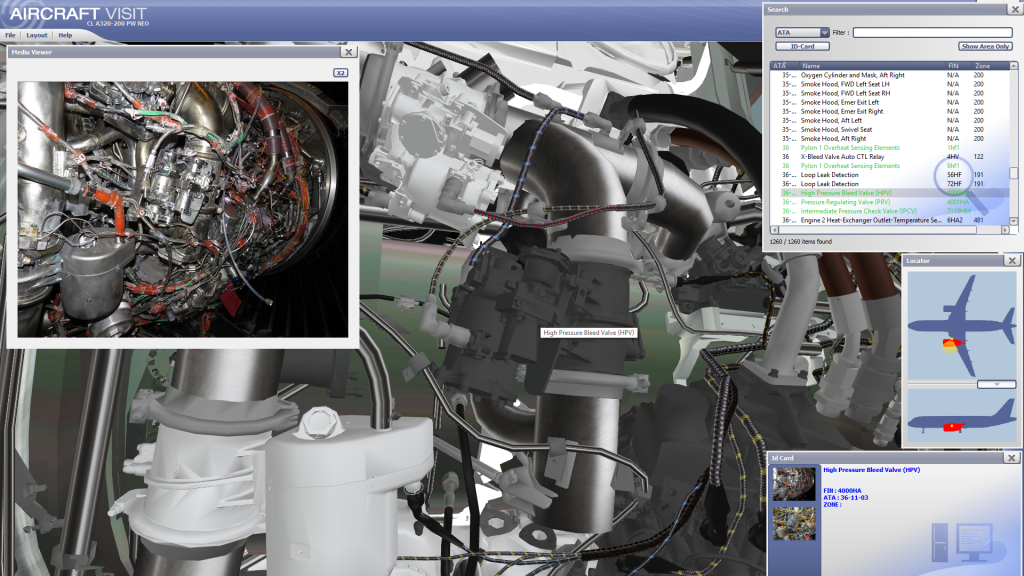Select Loop Leak Detection 56HF row

[x=889, y=175]
